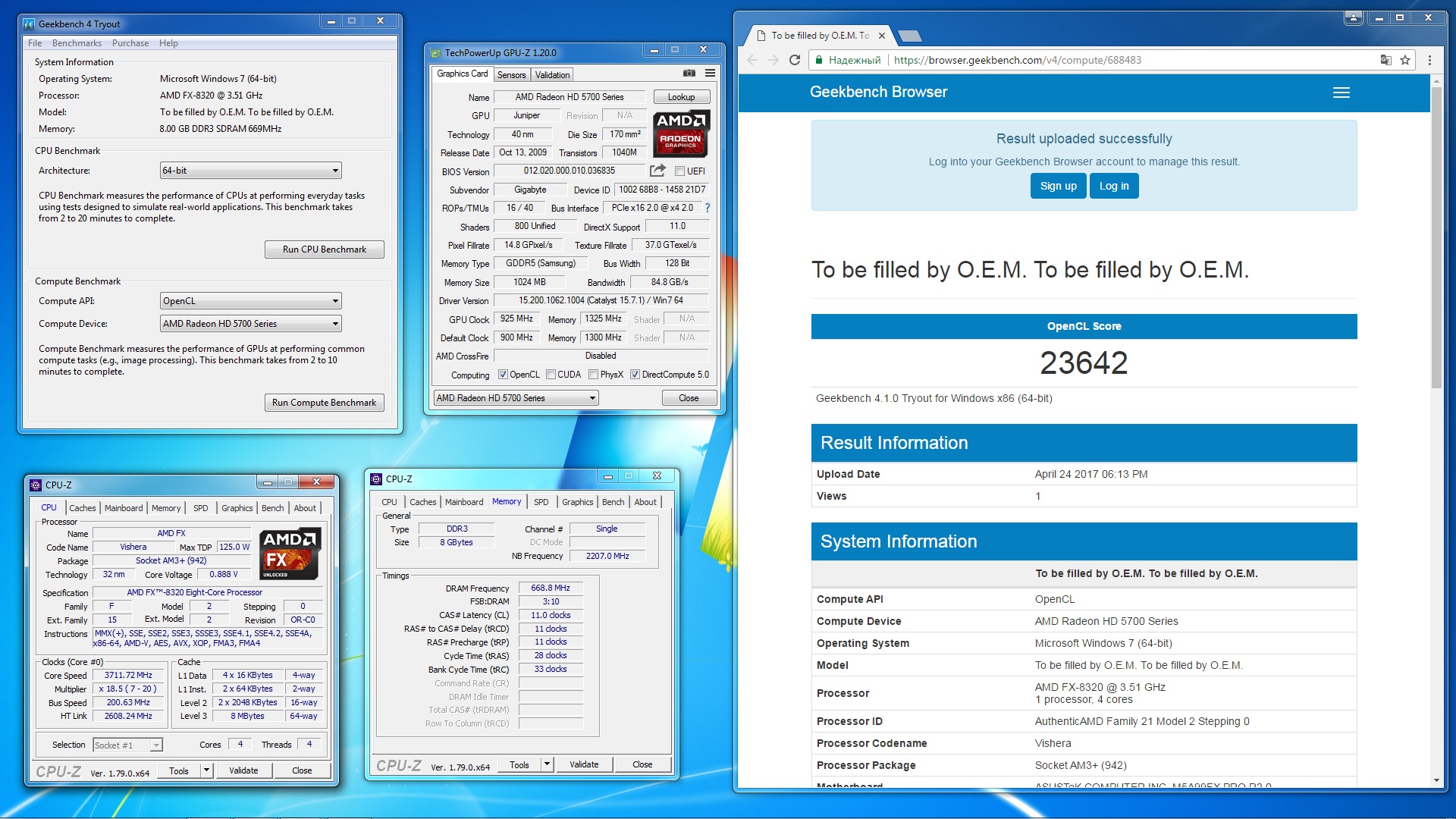Toggle the CUDA checkbox in GPU-Z
1456x819 pixels.
click(551, 375)
